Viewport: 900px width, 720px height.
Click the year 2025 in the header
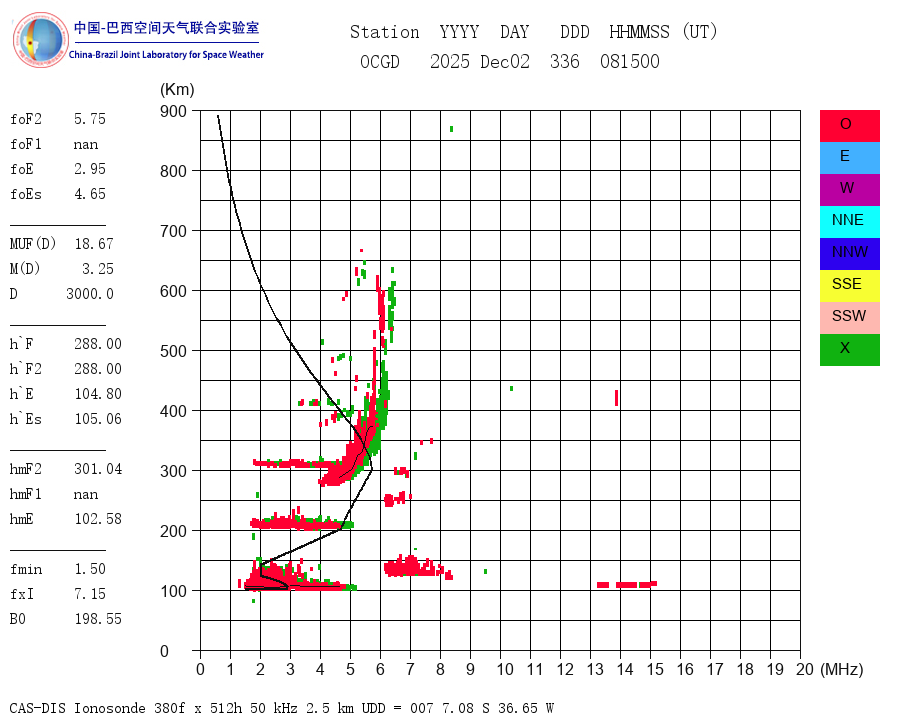[450, 61]
